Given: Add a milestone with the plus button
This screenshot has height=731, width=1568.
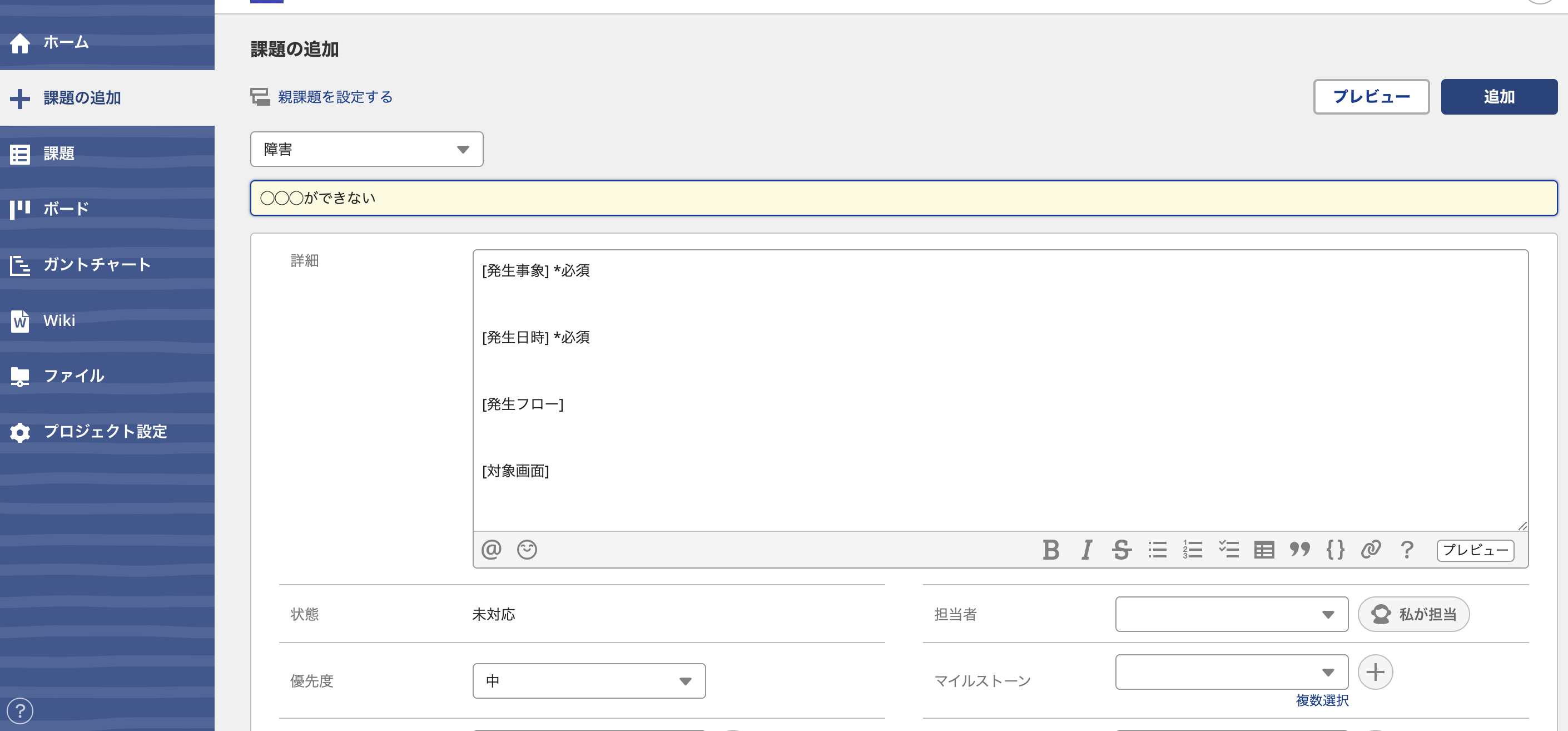Looking at the screenshot, I should click(1375, 672).
